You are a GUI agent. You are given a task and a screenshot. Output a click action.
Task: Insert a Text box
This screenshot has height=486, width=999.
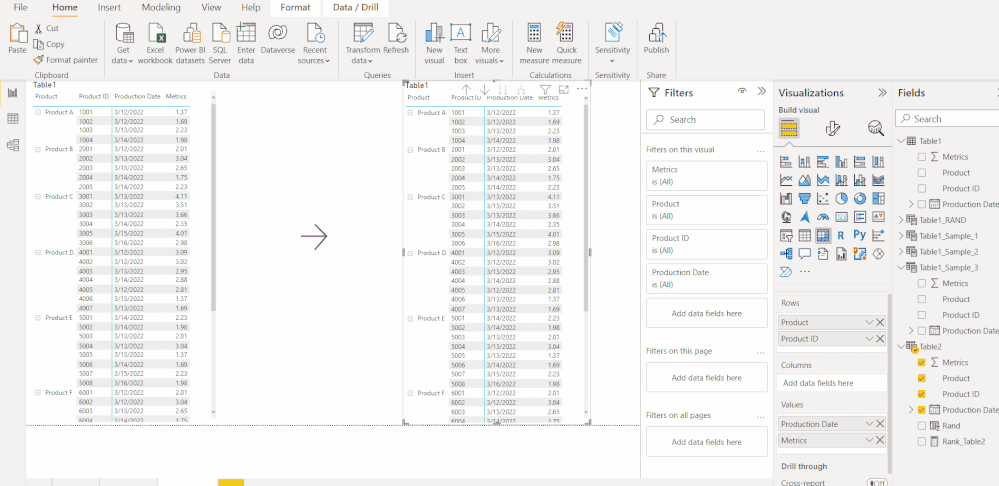pyautogui.click(x=461, y=43)
